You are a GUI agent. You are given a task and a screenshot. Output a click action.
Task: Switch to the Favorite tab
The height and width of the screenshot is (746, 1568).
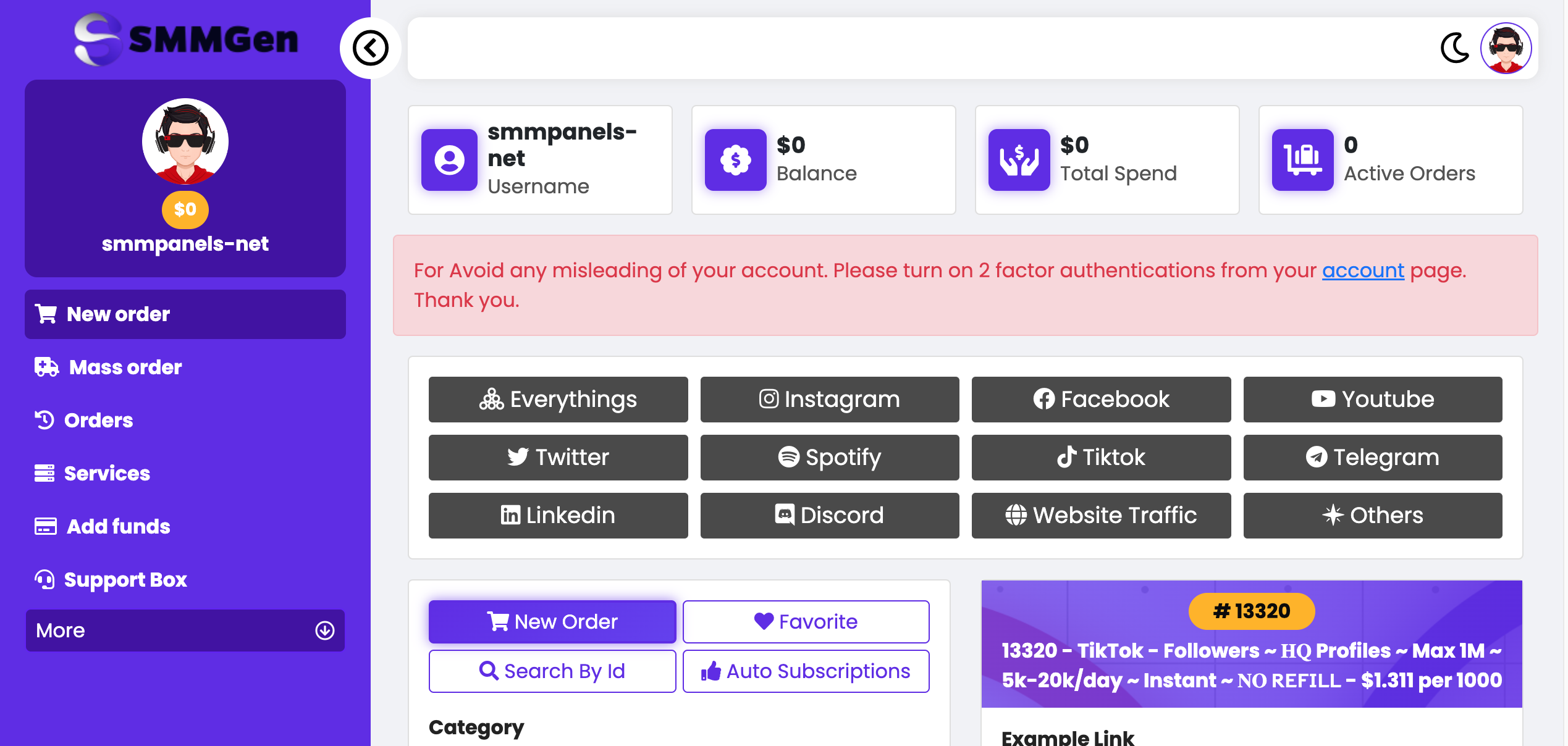[806, 621]
